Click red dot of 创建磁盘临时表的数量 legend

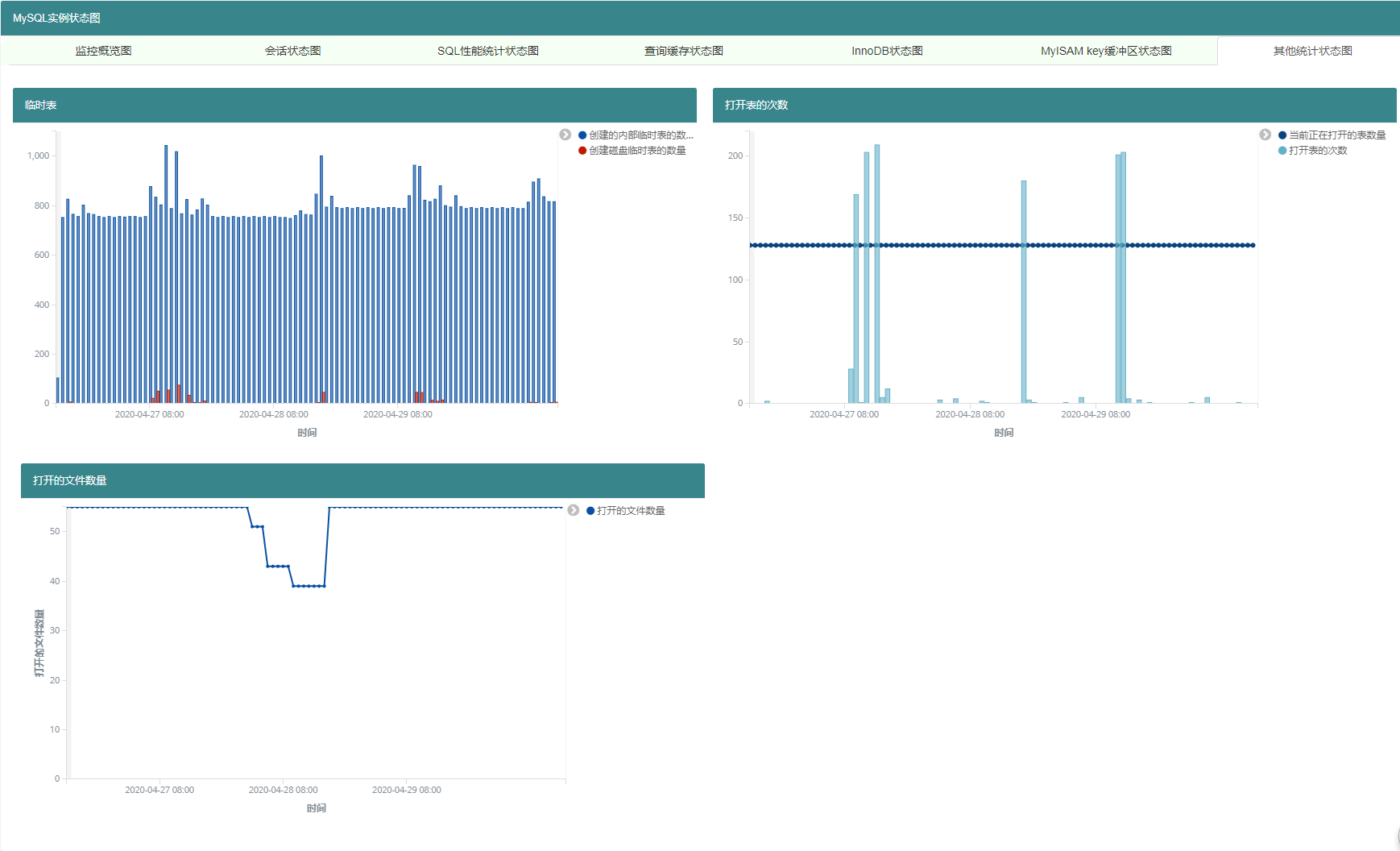(x=582, y=151)
